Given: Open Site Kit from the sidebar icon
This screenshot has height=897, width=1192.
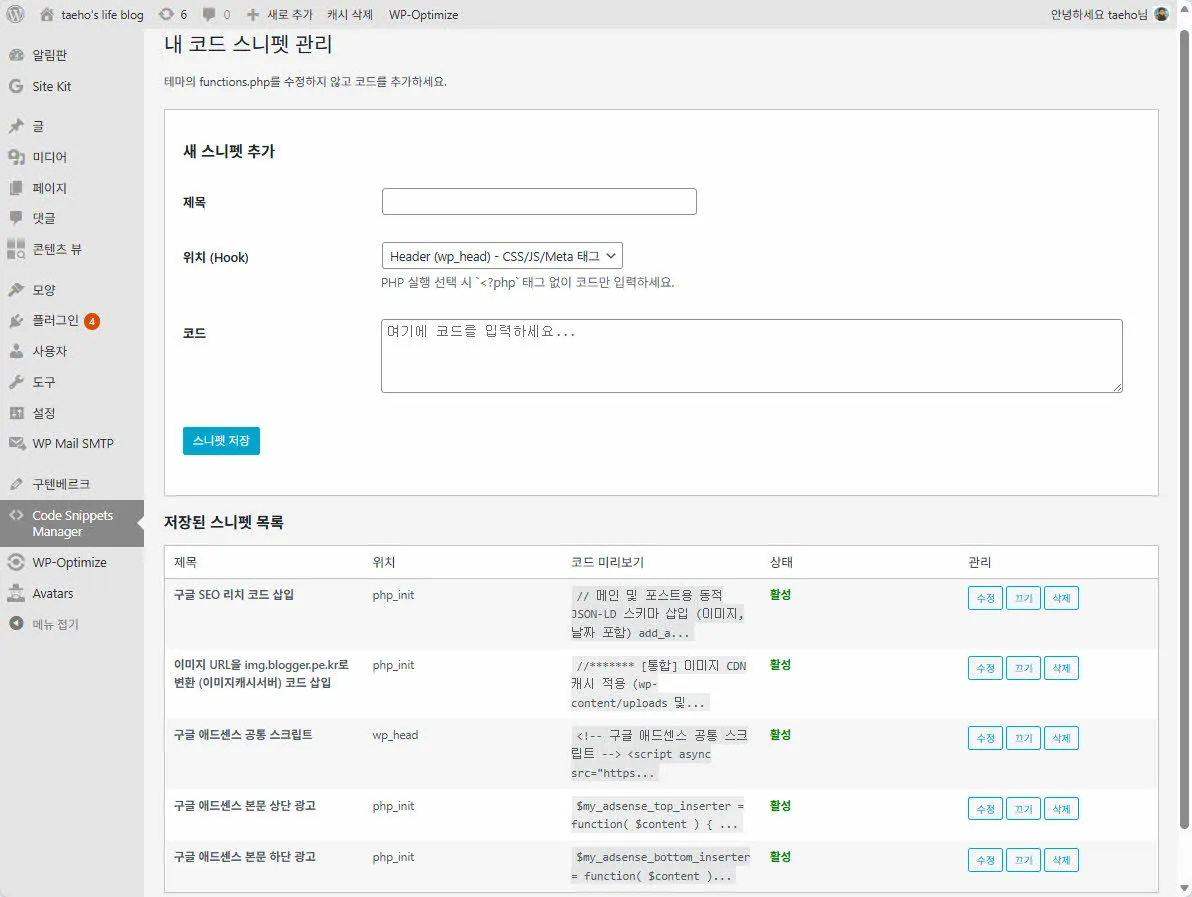Looking at the screenshot, I should (14, 86).
